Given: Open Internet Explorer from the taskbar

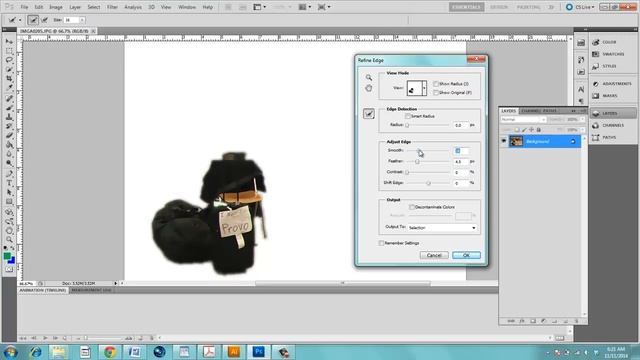Looking at the screenshot, I should tap(36, 352).
